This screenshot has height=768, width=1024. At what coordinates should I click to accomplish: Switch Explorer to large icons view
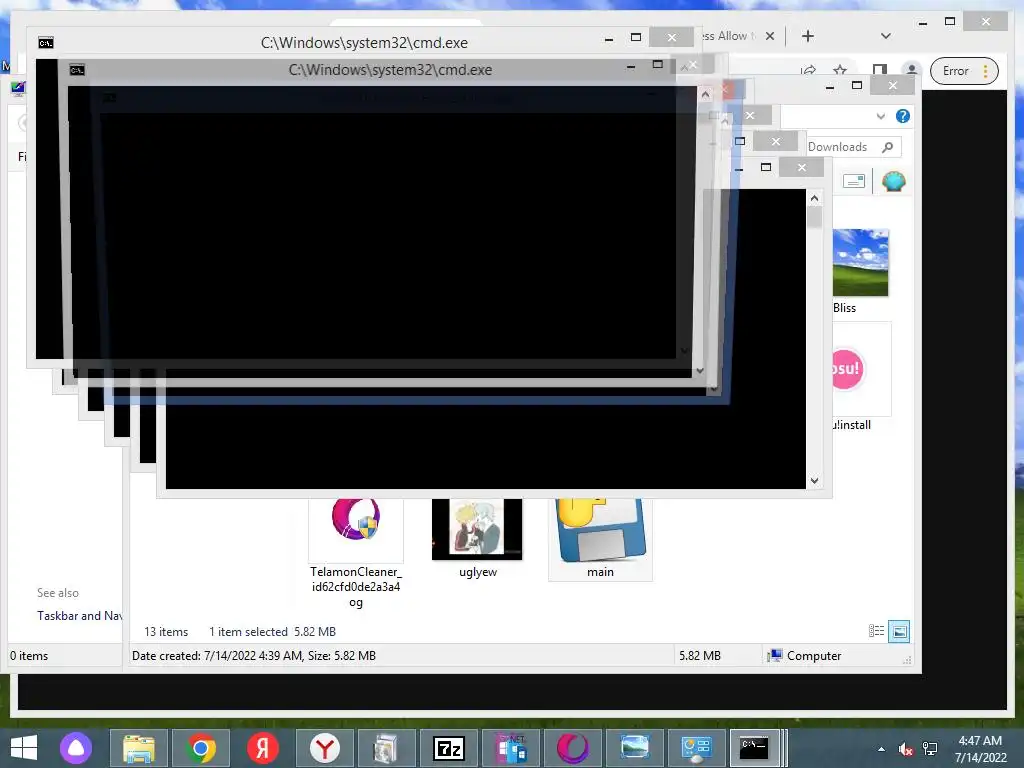[899, 631]
